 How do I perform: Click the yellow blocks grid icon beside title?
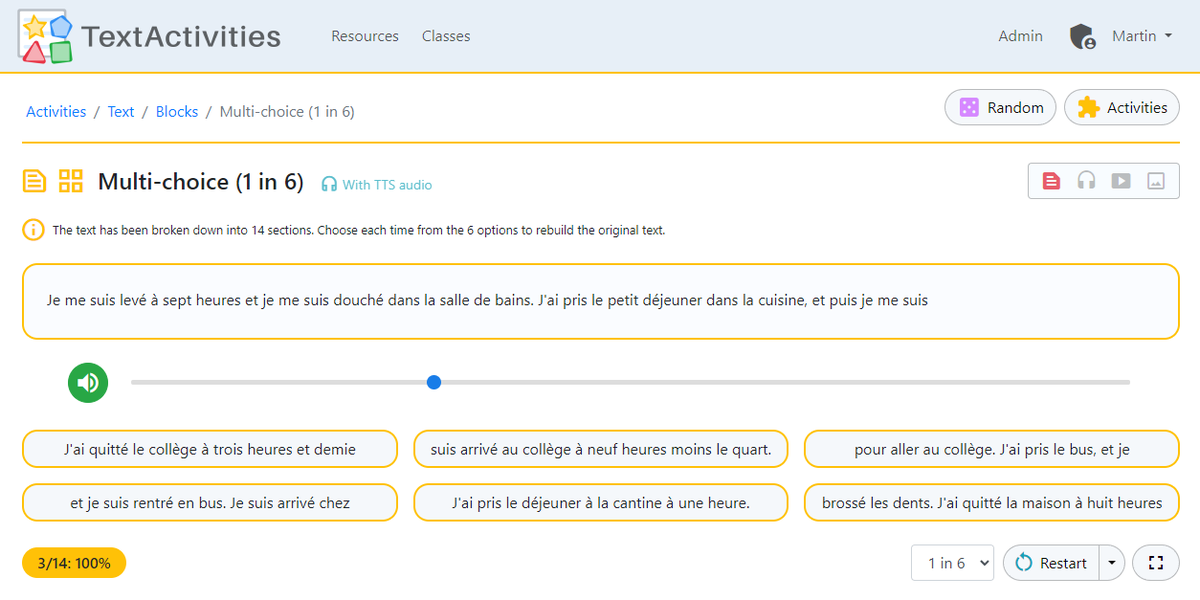70,181
